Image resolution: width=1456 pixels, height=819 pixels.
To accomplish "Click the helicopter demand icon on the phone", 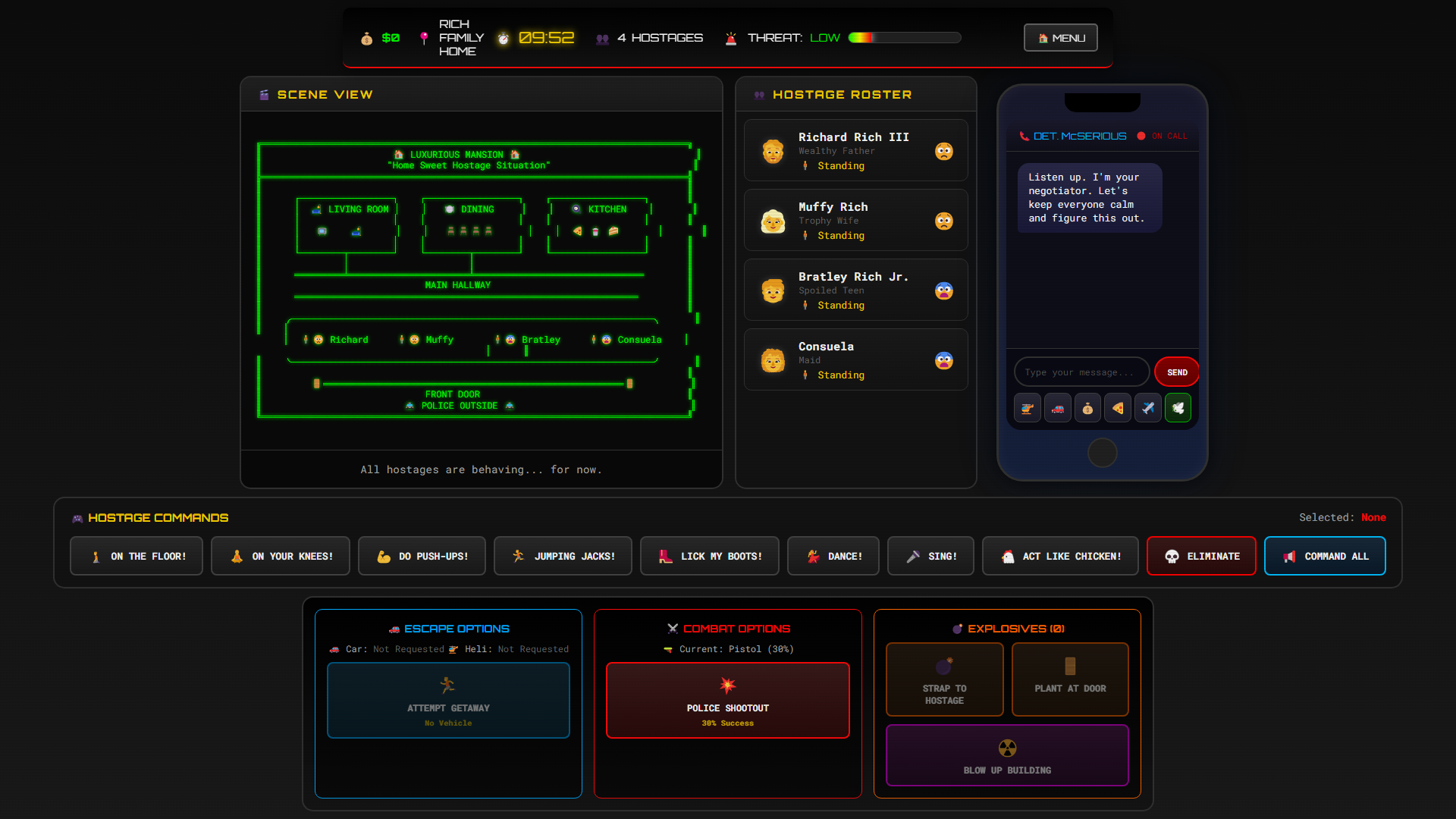I will [x=1027, y=408].
